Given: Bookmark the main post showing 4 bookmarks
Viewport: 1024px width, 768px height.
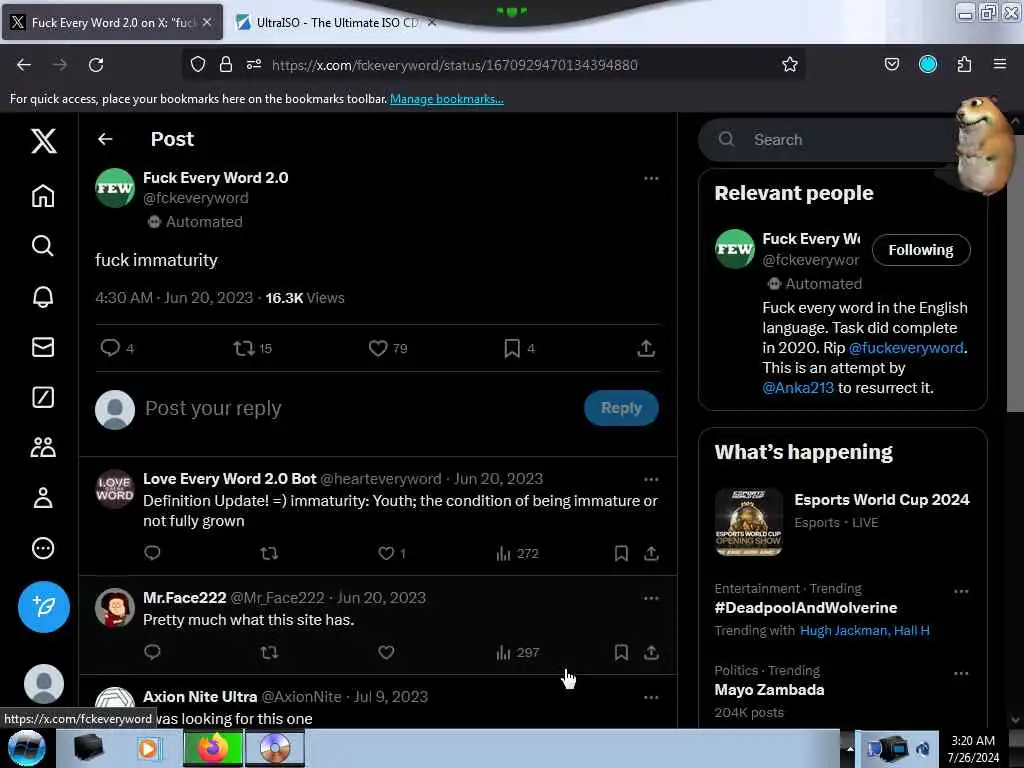Looking at the screenshot, I should pyautogui.click(x=512, y=348).
